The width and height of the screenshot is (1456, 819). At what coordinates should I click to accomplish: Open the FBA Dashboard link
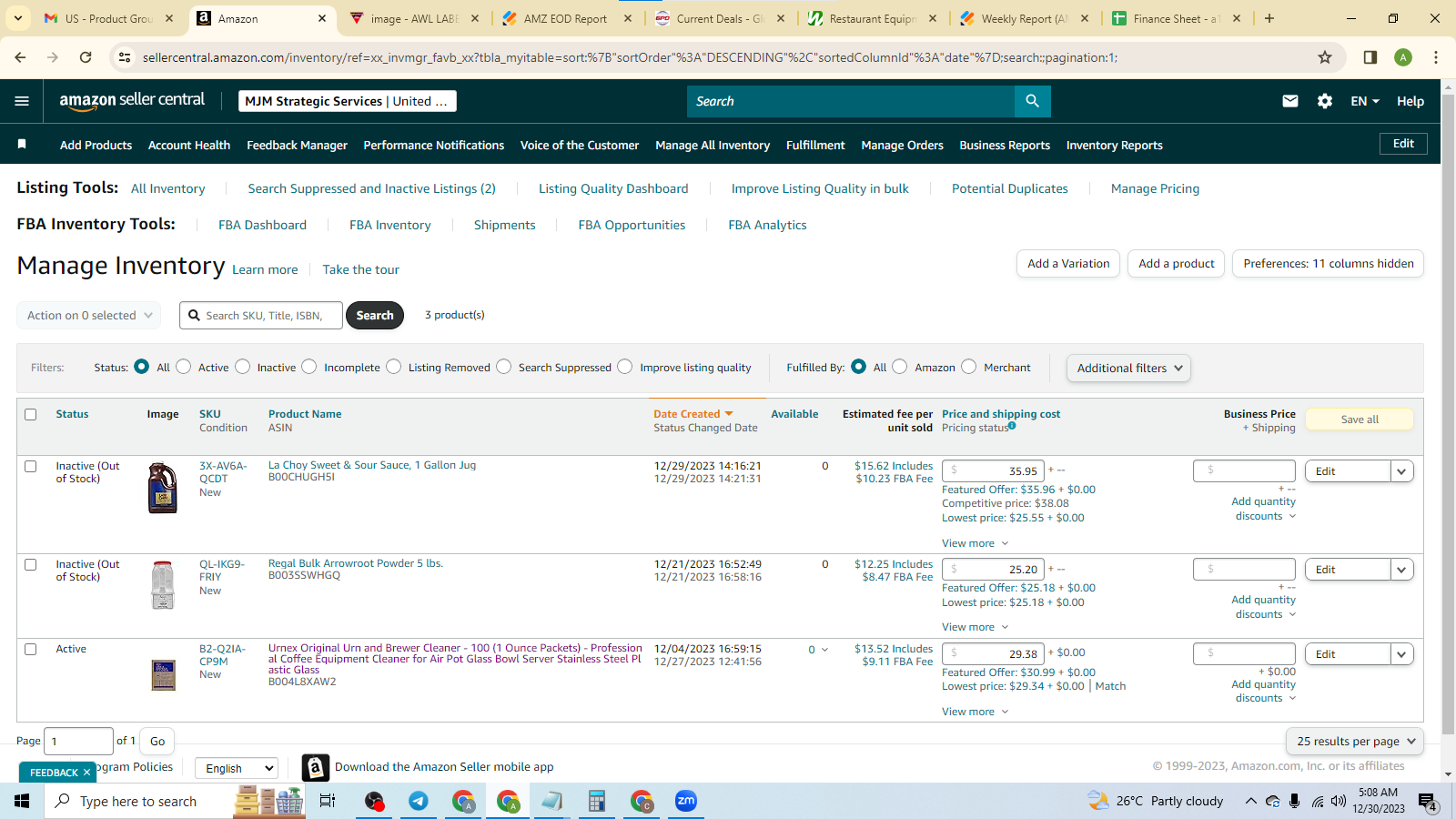262,225
